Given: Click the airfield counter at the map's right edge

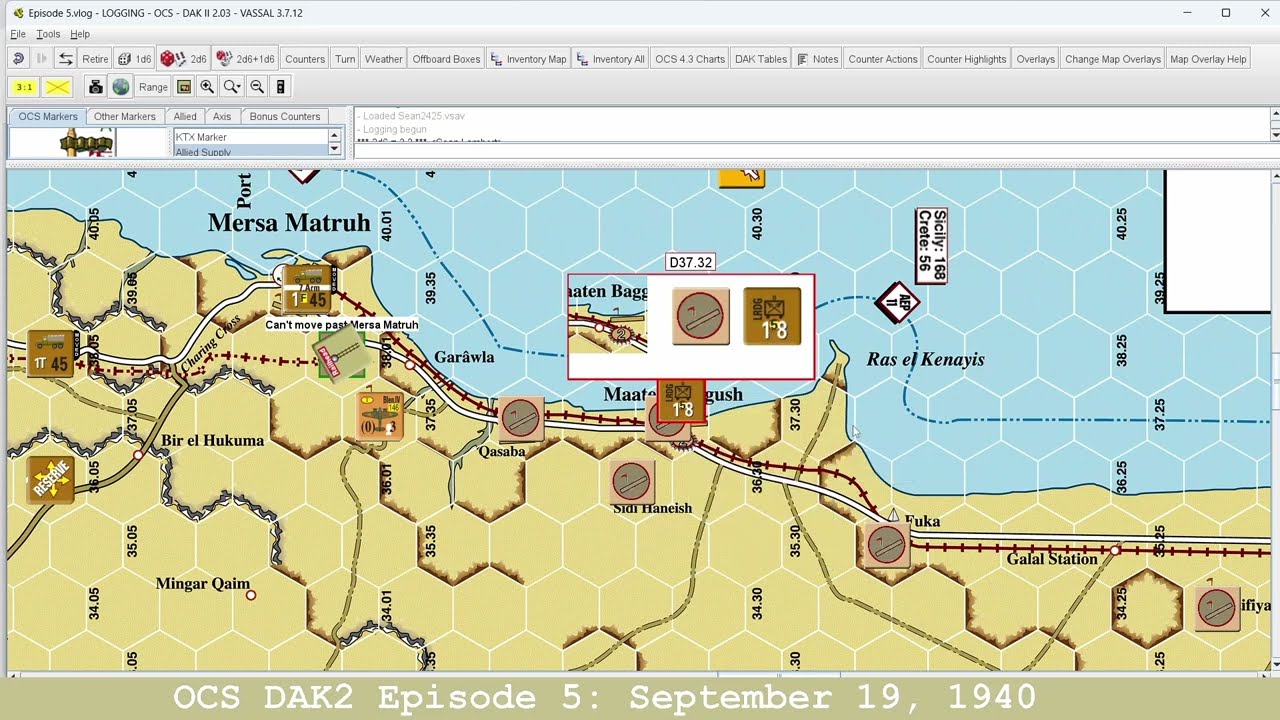Looking at the screenshot, I should click(1217, 608).
